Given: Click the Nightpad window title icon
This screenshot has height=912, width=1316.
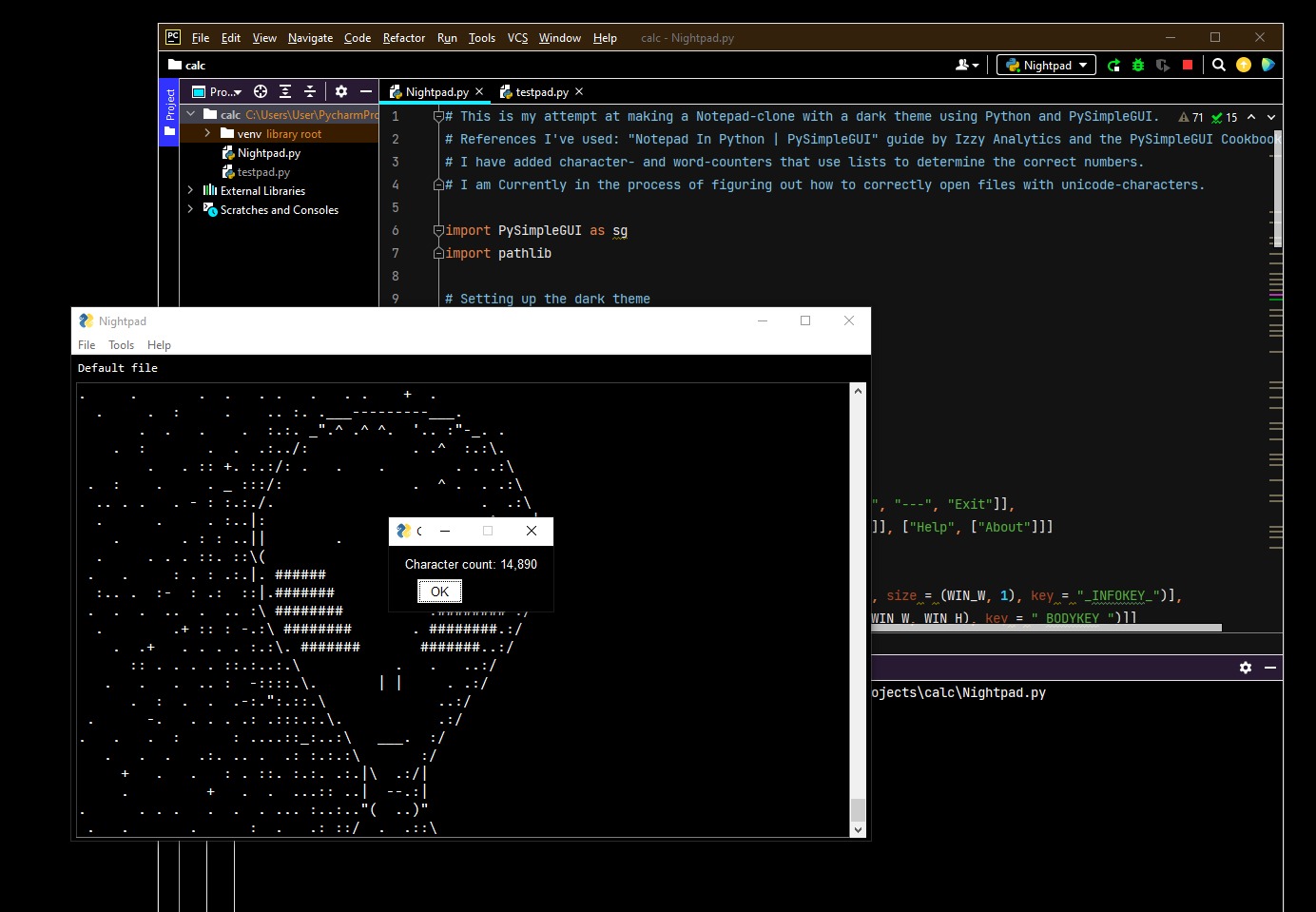Looking at the screenshot, I should pos(86,321).
